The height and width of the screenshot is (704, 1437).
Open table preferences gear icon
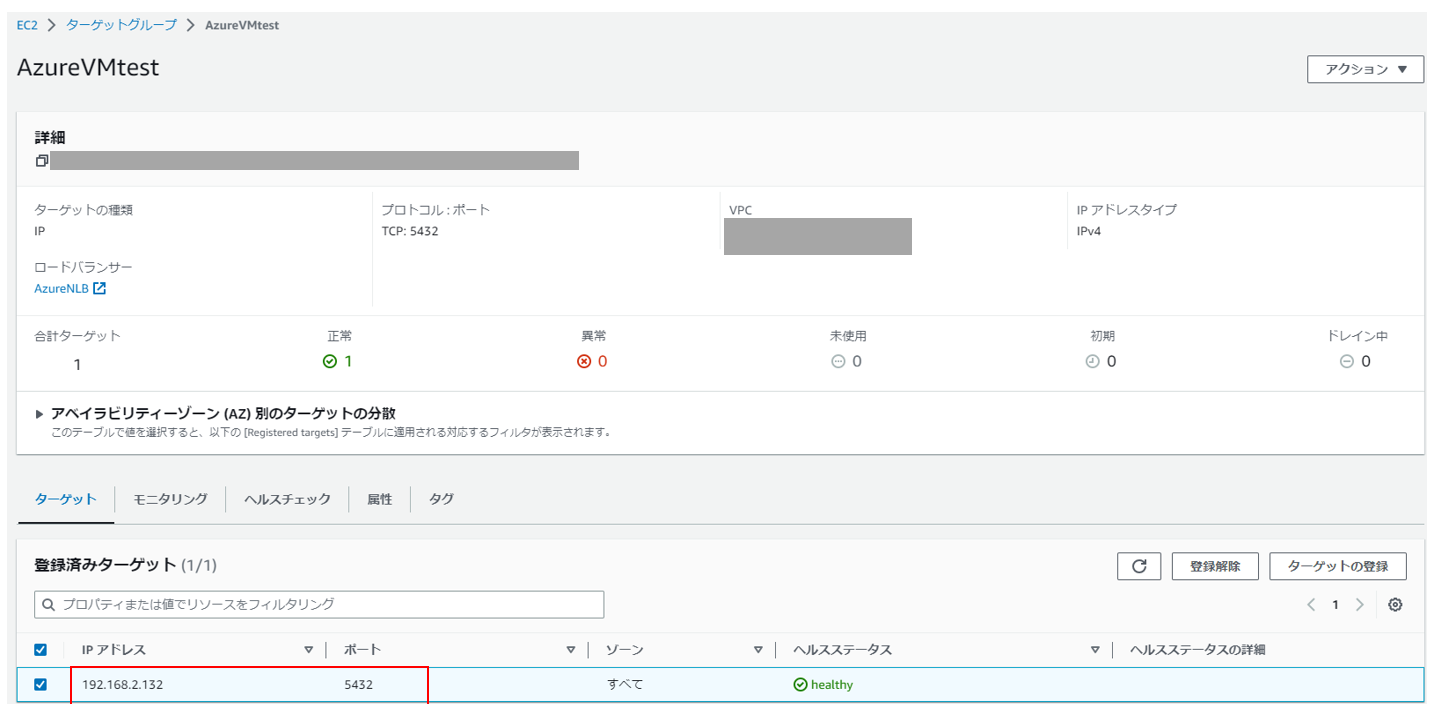pyautogui.click(x=1395, y=605)
